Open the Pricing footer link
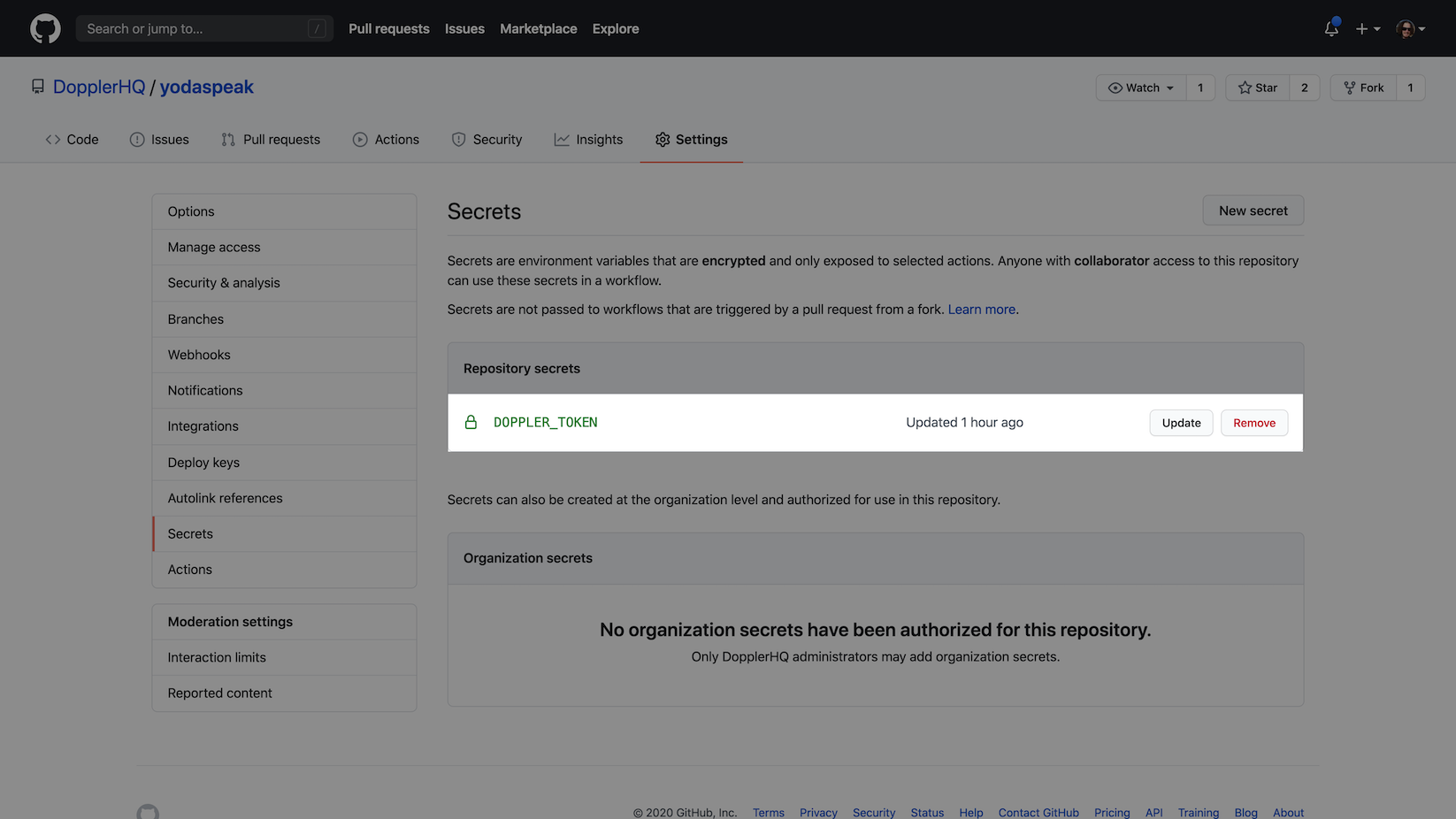 point(1112,813)
